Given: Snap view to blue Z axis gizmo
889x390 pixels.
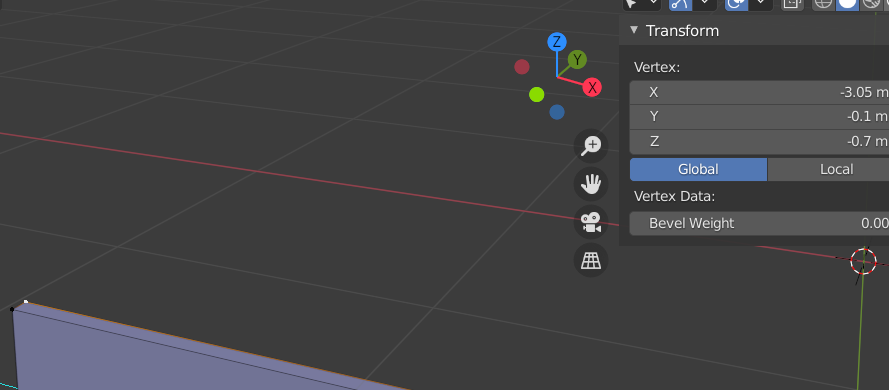Looking at the screenshot, I should click(557, 42).
